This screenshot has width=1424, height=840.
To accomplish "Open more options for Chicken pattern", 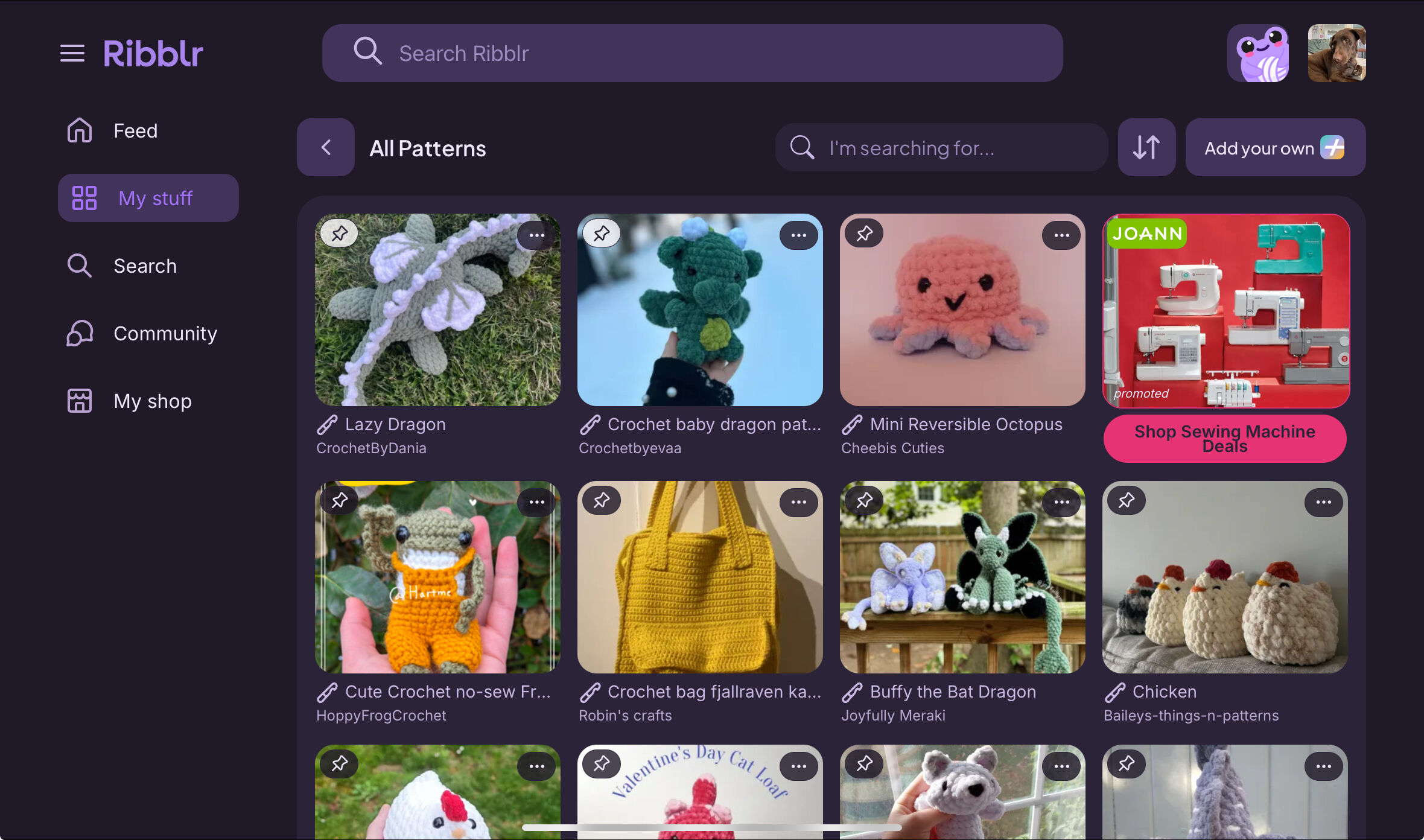I will (x=1324, y=502).
